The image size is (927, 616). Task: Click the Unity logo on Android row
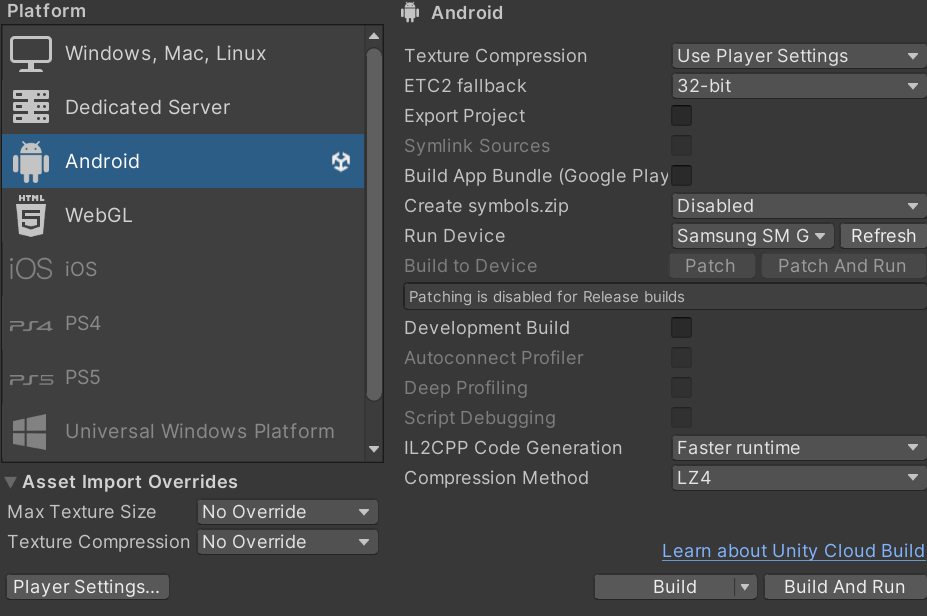point(341,161)
